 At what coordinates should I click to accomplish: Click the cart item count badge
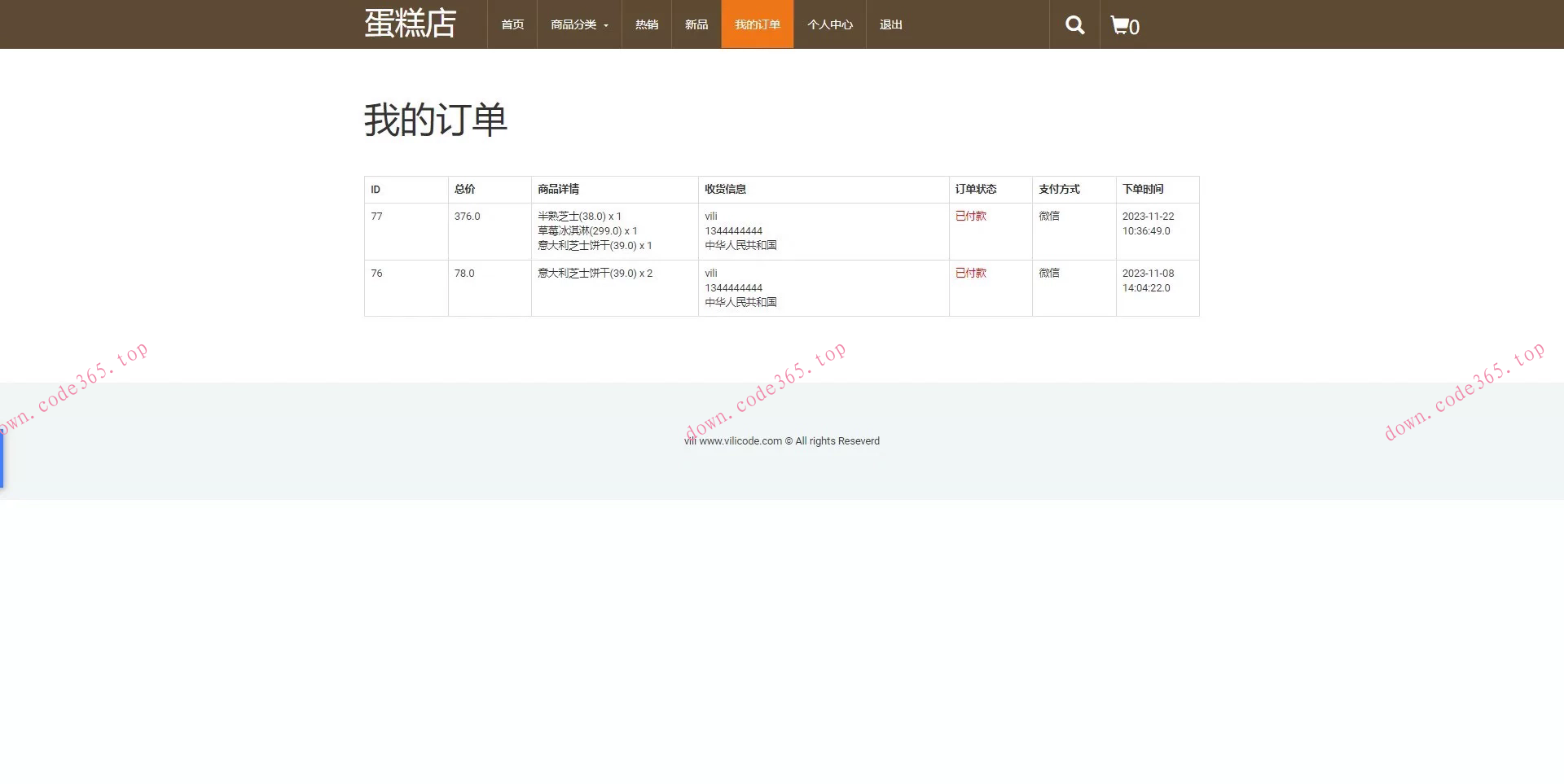(1135, 27)
